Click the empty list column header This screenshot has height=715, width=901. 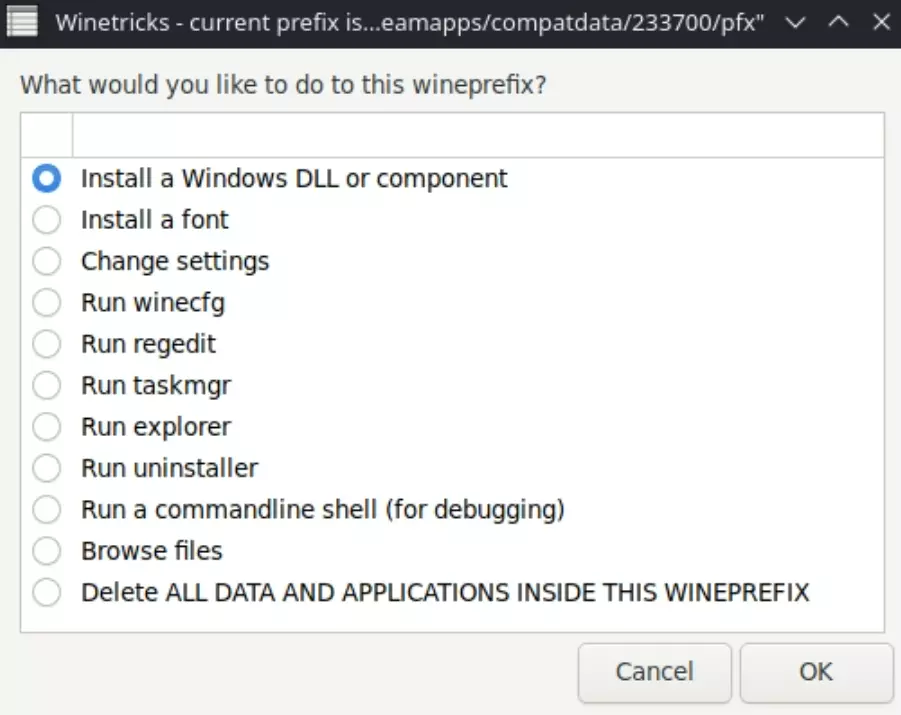click(x=478, y=135)
